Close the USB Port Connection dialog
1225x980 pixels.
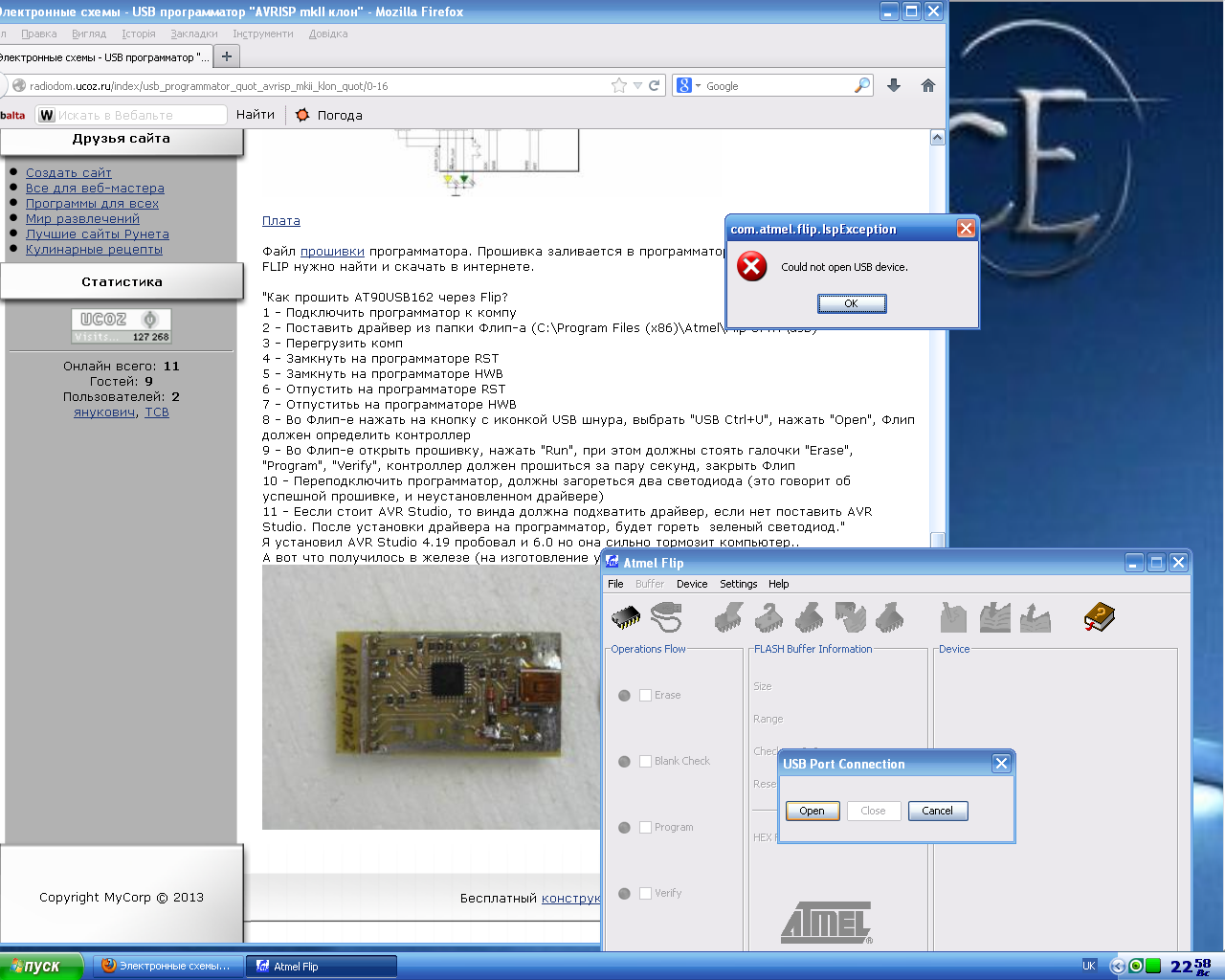[x=1001, y=763]
